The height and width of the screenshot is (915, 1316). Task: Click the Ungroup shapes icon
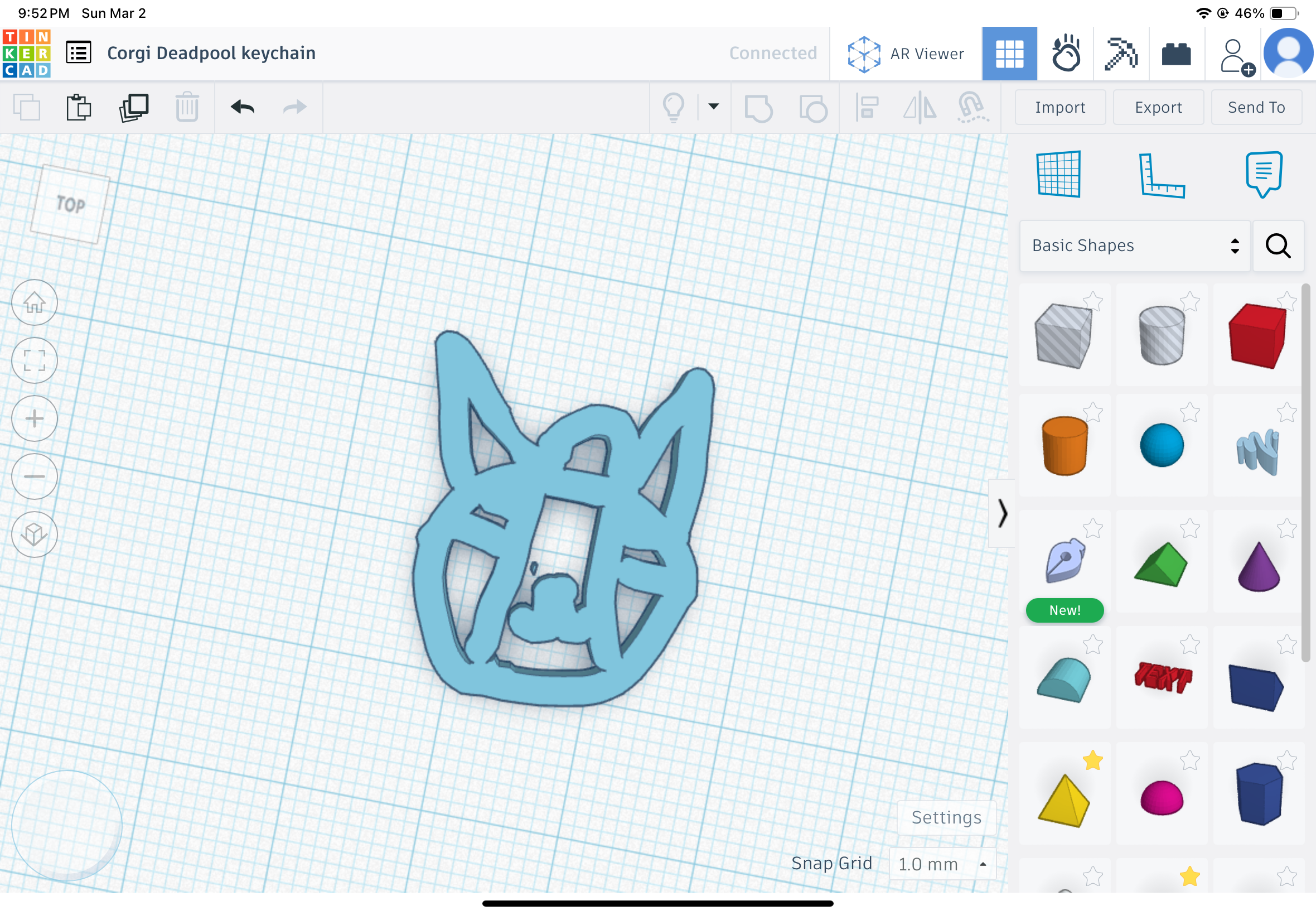click(x=813, y=108)
